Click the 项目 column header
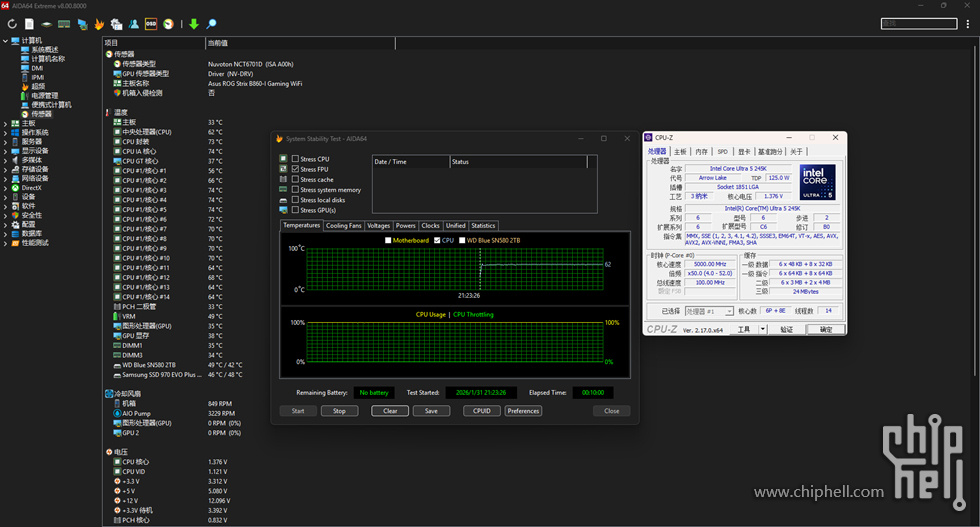Image resolution: width=980 pixels, height=527 pixels. click(x=154, y=43)
